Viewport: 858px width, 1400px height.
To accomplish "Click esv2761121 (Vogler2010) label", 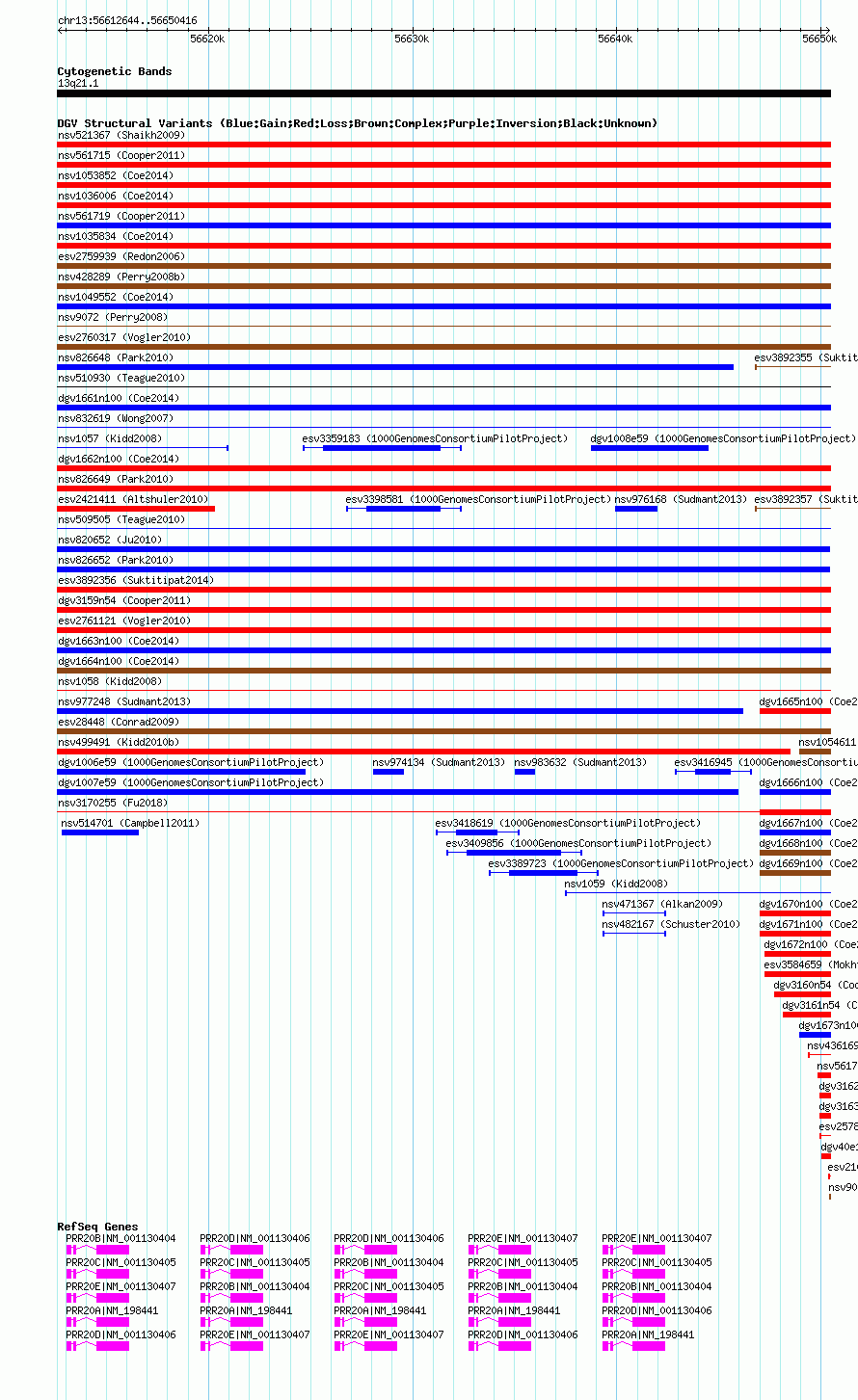I will tap(124, 621).
